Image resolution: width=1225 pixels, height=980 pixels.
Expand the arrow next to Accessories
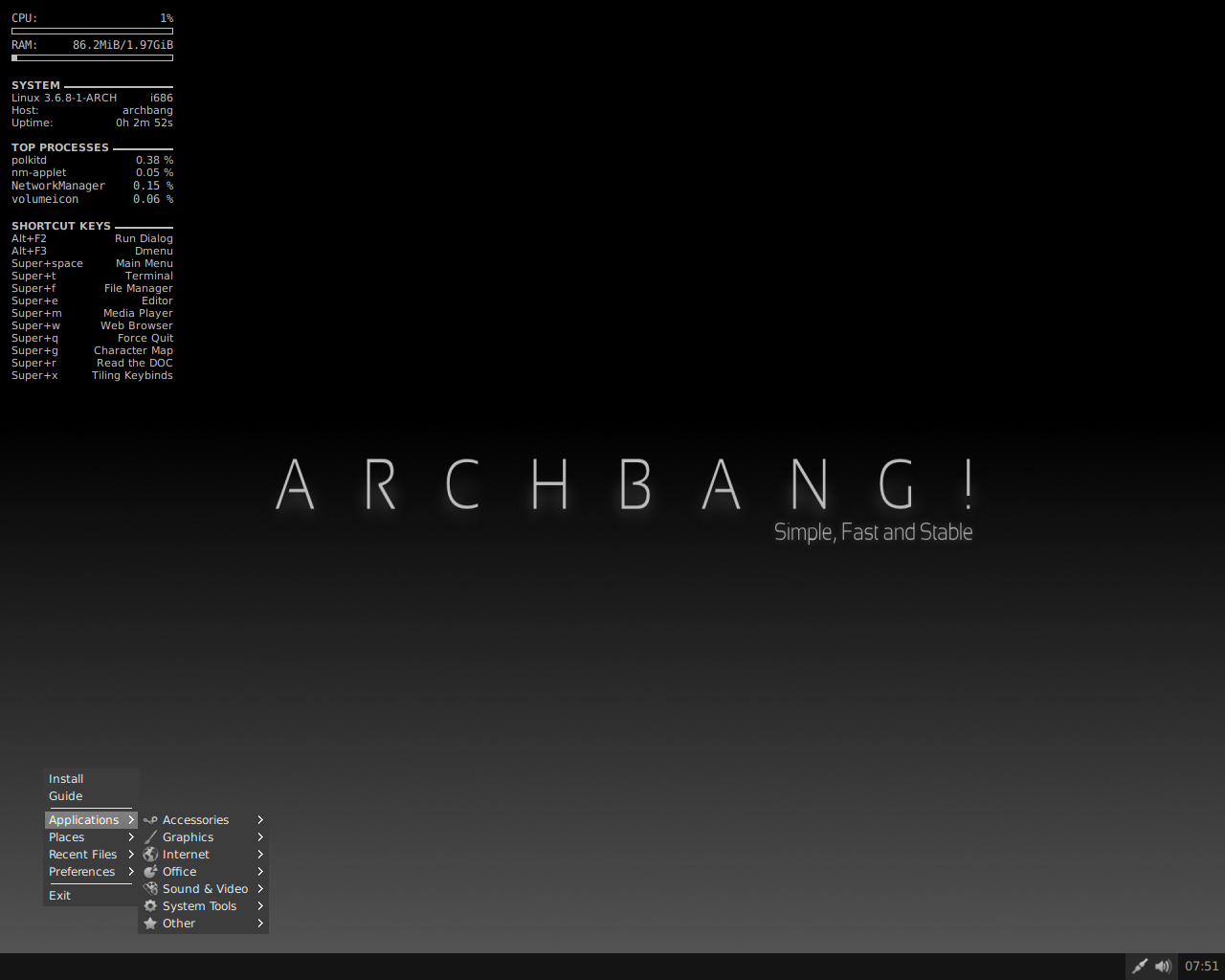(260, 820)
